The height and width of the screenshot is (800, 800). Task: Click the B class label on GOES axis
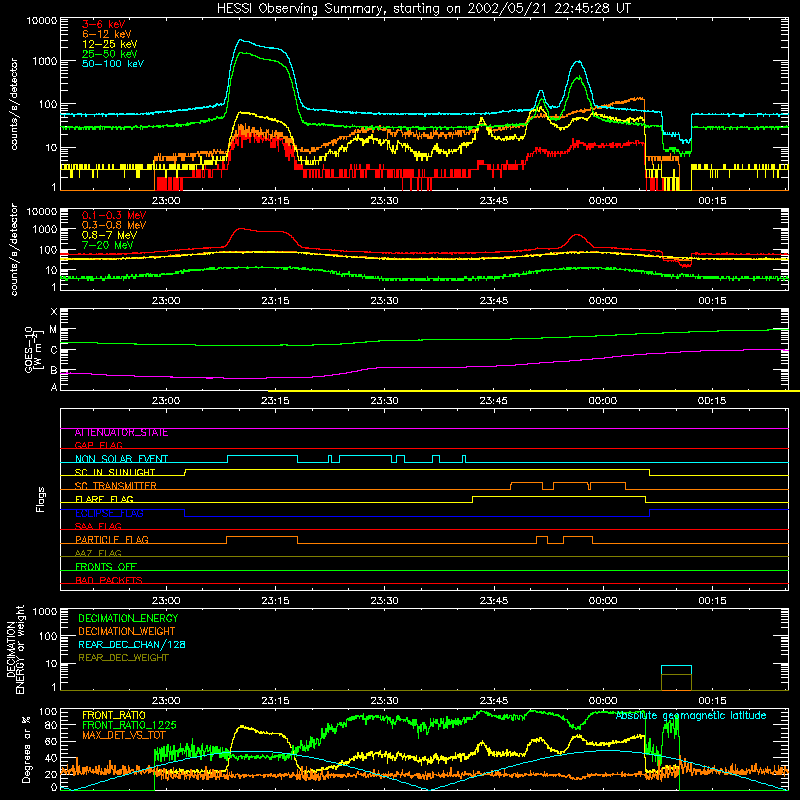click(54, 371)
